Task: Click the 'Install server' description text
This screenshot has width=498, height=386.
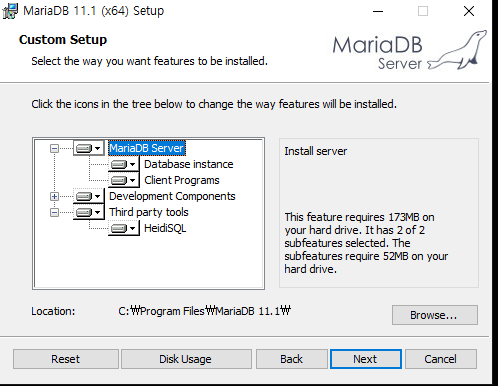Action: coord(315,151)
